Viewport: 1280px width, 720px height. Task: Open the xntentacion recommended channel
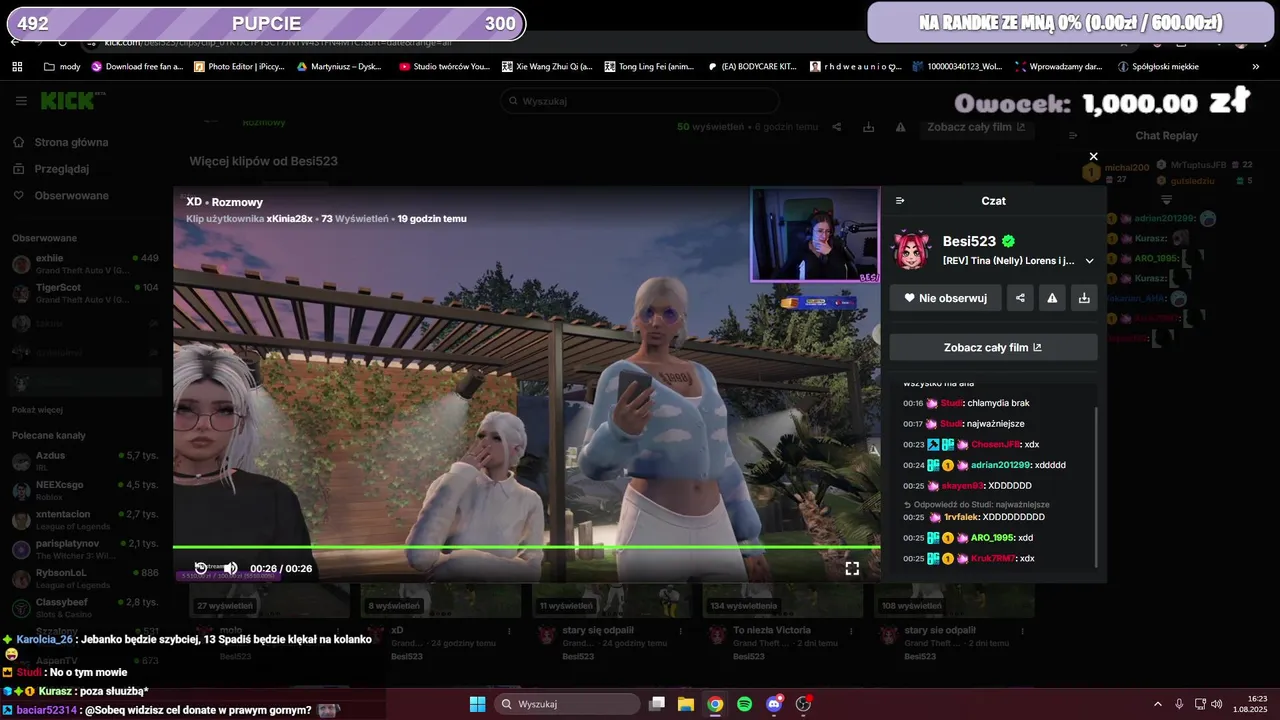pyautogui.click(x=84, y=520)
